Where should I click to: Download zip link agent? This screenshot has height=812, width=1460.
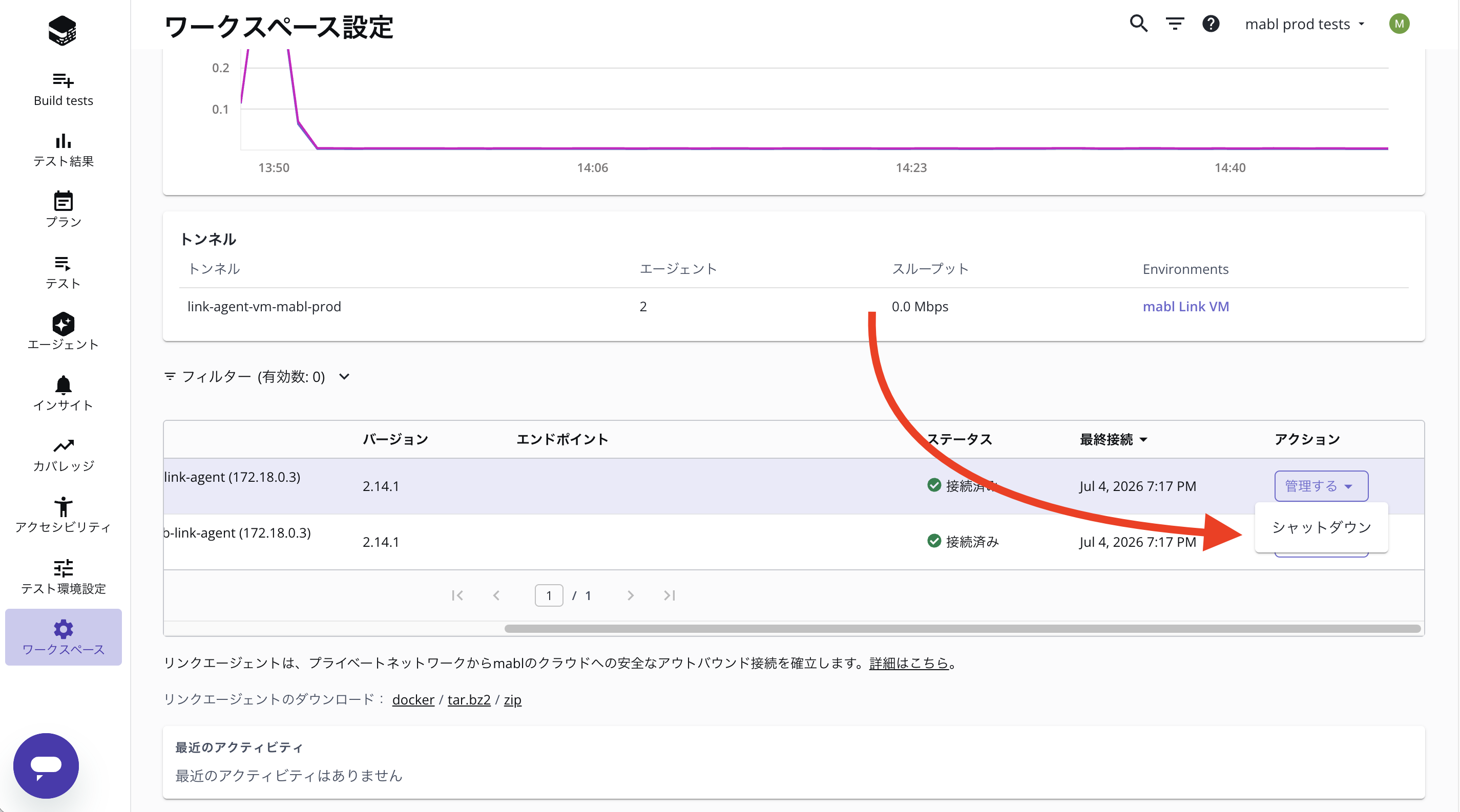point(512,700)
